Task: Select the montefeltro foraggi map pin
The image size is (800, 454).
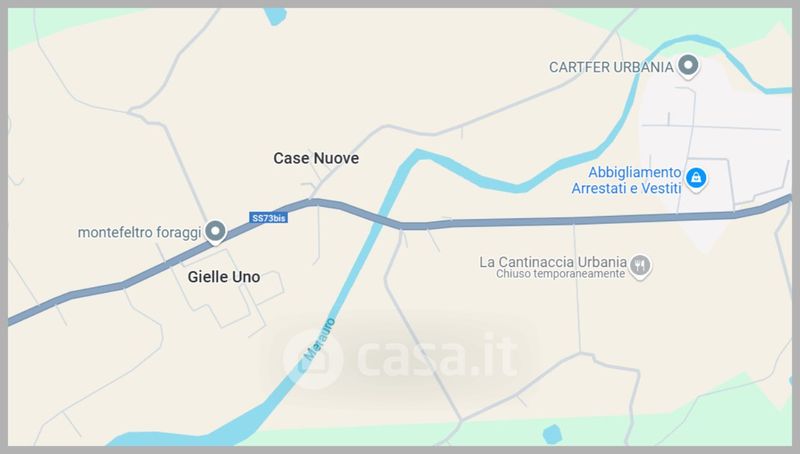Action: [215, 232]
